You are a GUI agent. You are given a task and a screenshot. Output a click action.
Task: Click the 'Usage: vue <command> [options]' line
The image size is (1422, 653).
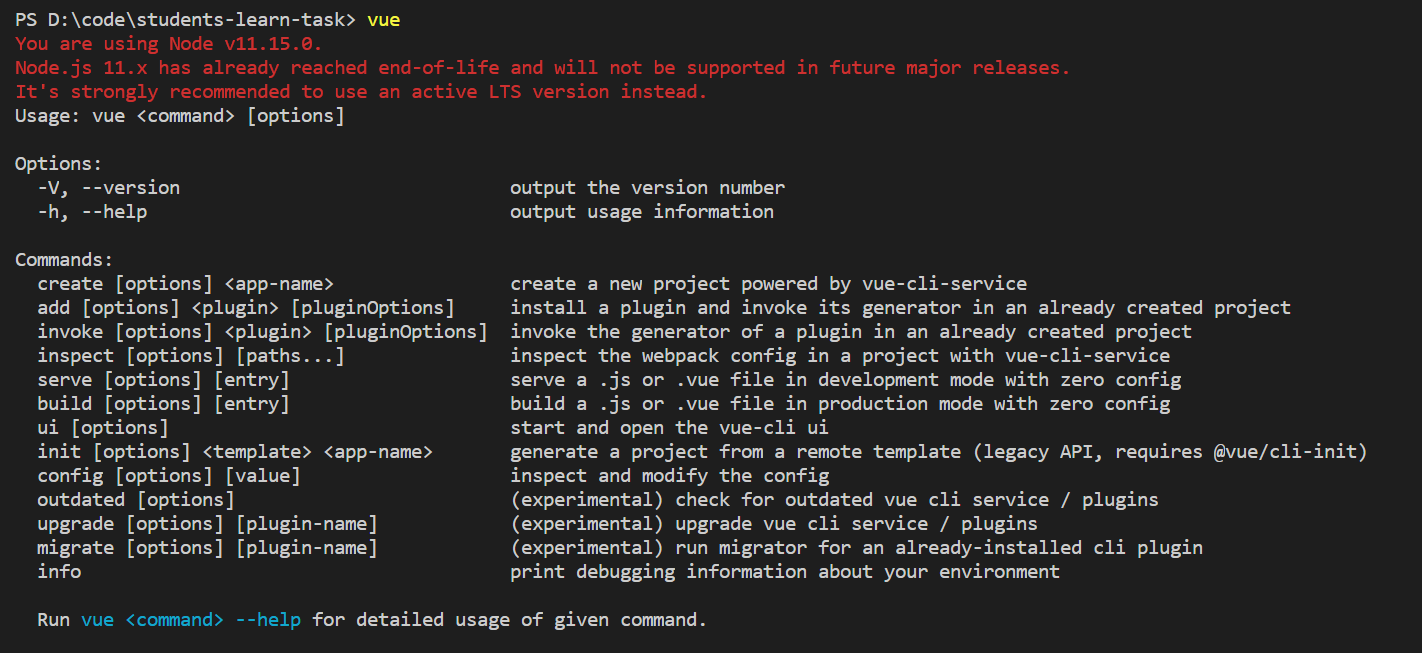(x=180, y=116)
